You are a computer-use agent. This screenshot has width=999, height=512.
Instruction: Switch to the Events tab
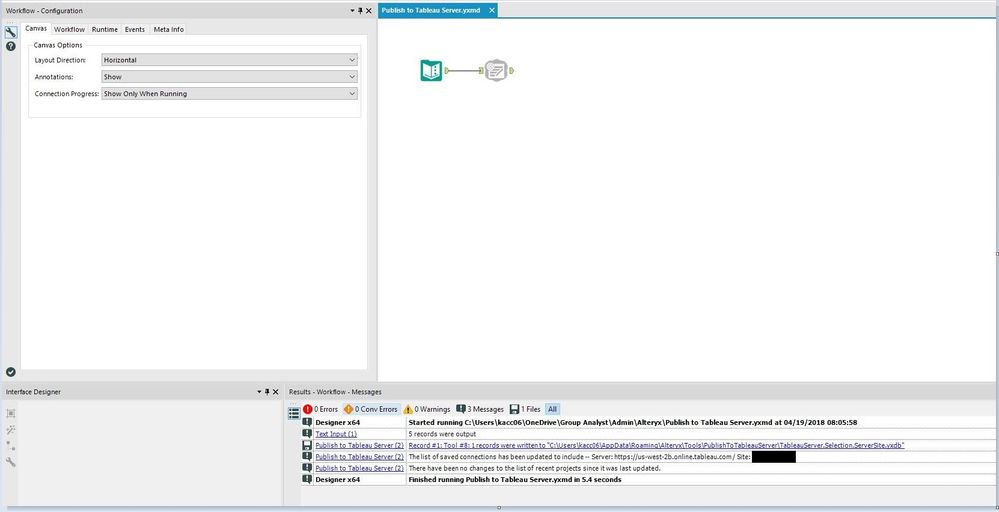pyautogui.click(x=135, y=29)
